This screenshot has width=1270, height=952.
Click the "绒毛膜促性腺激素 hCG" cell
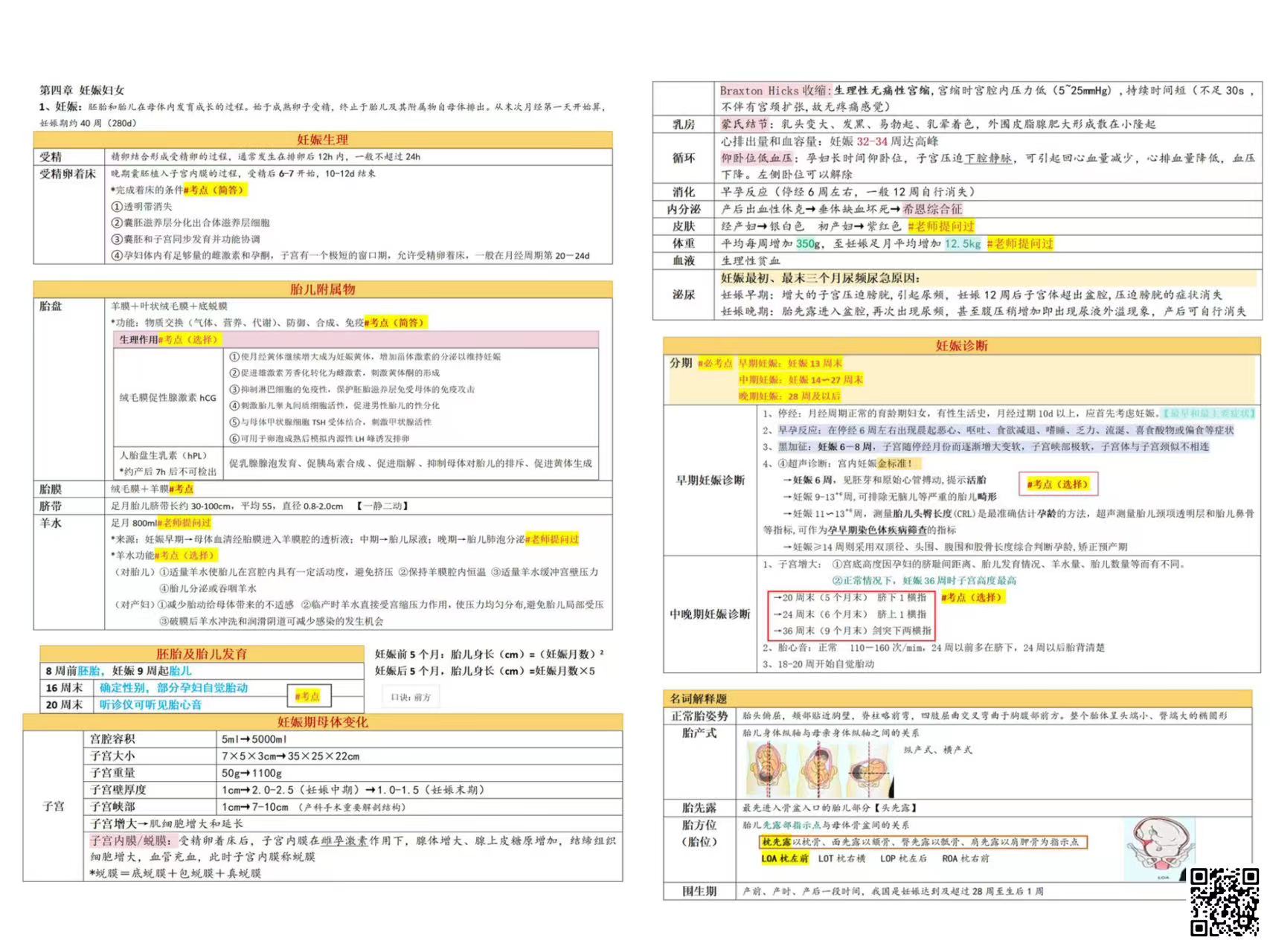(x=168, y=397)
